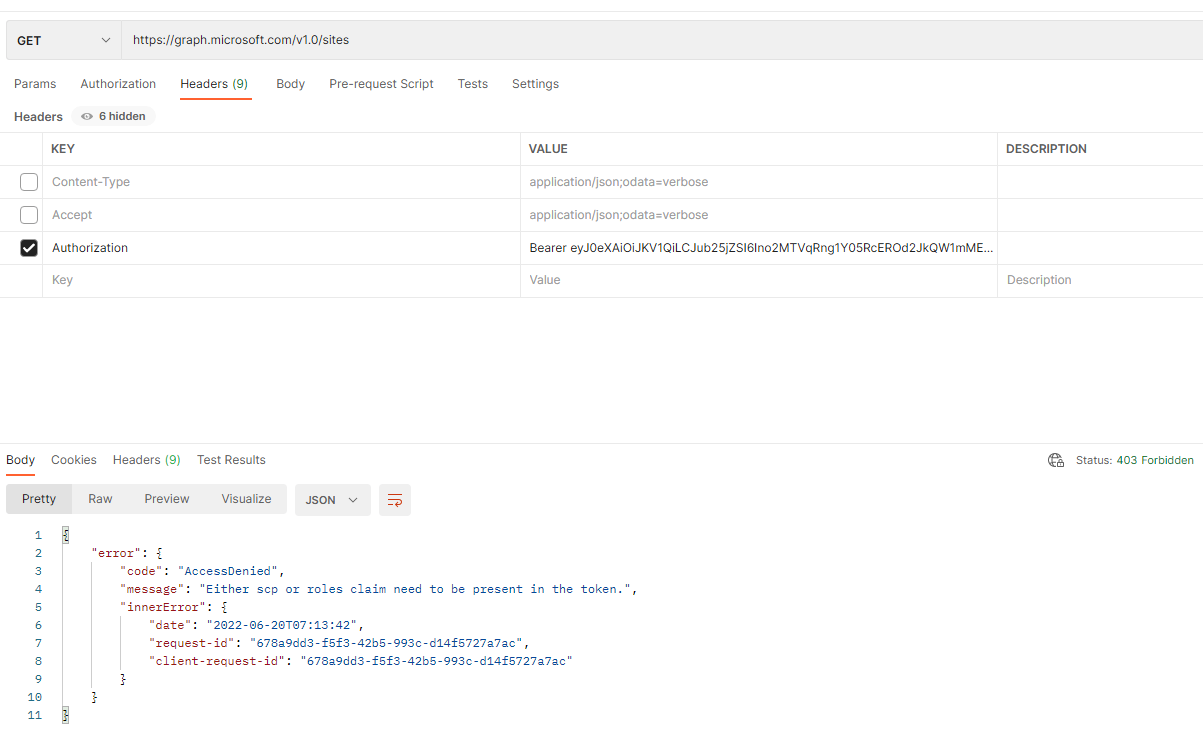Viewport: 1203px width, 742px height.
Task: Show the 6 hidden auto-generated headers
Action: (113, 116)
